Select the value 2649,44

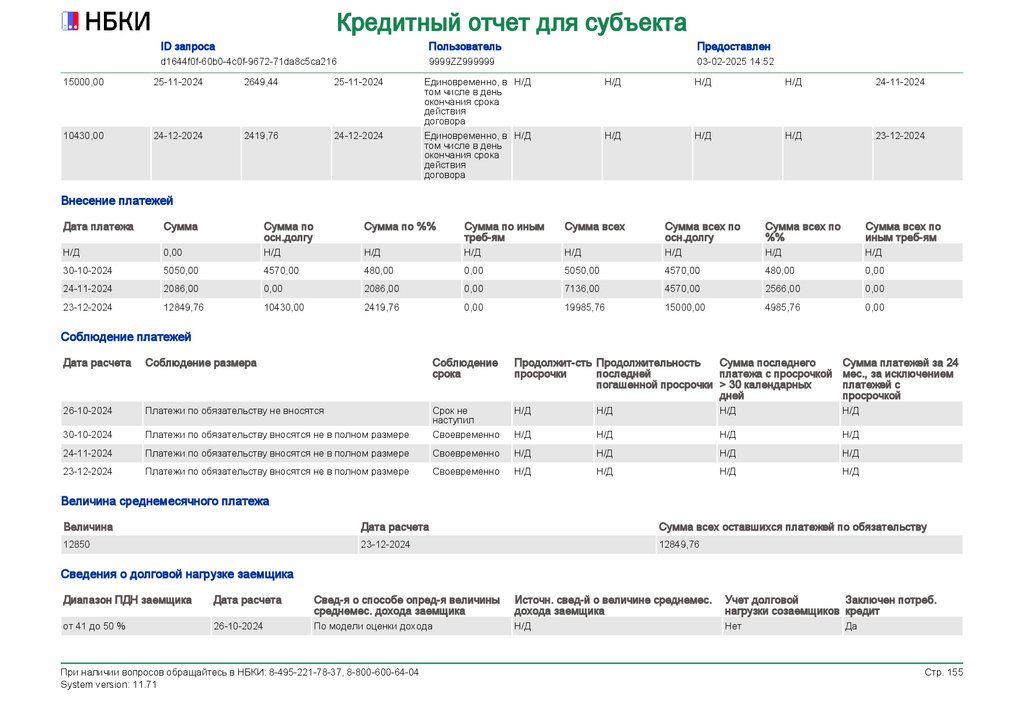pyautogui.click(x=261, y=82)
